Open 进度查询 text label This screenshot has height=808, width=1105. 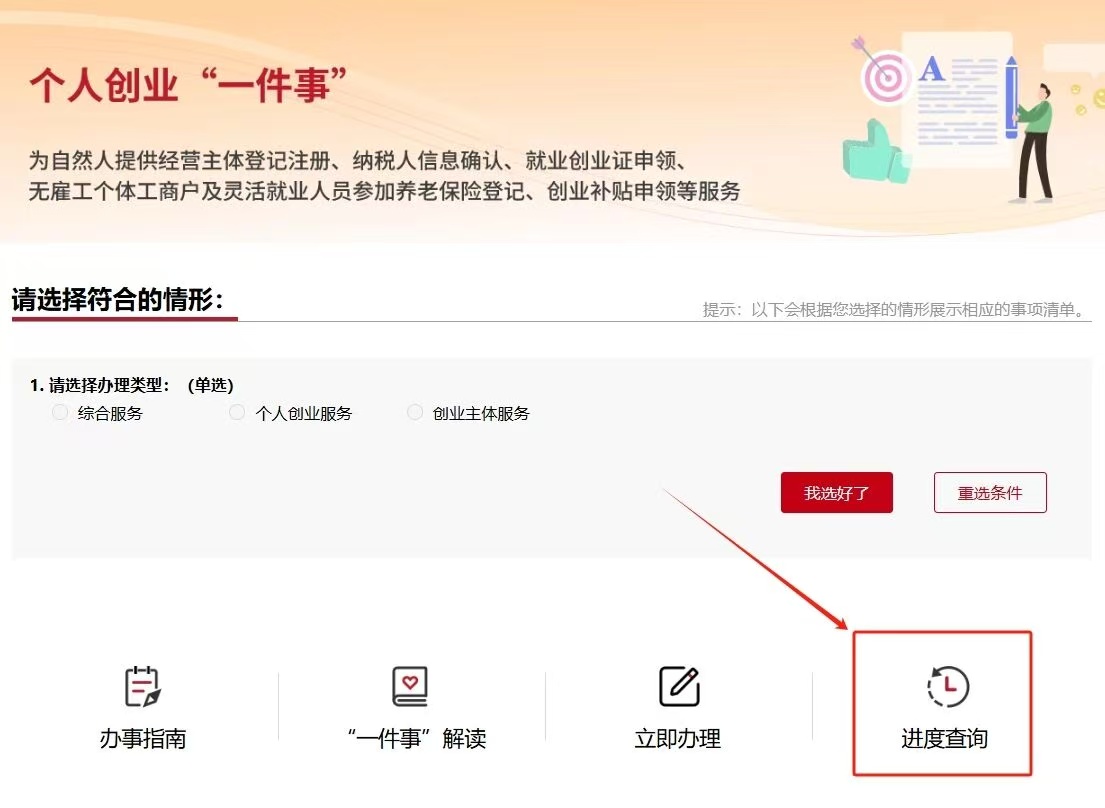click(x=944, y=739)
